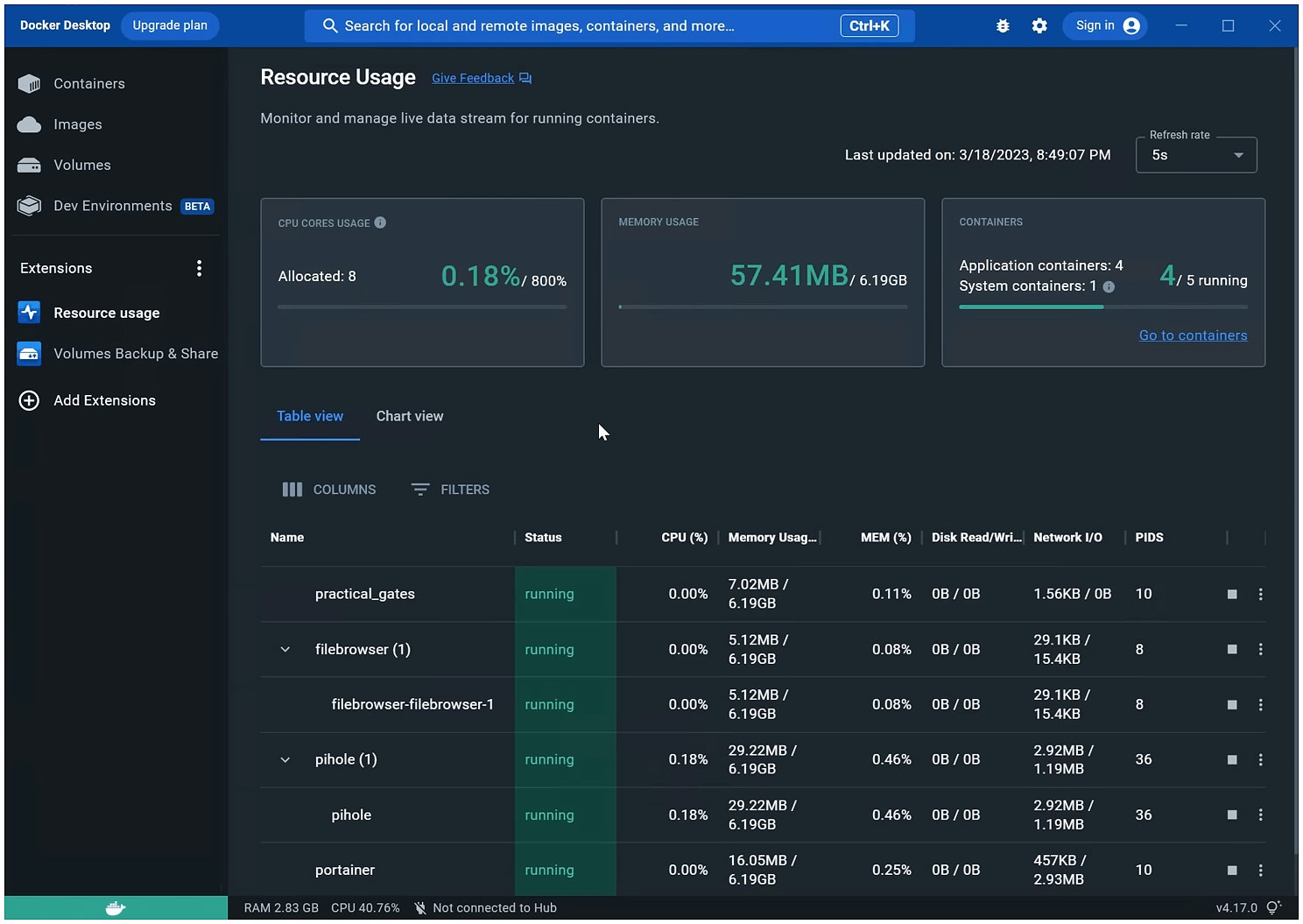Open Dev Environments in the sidebar
This screenshot has height=924, width=1303.
click(113, 206)
